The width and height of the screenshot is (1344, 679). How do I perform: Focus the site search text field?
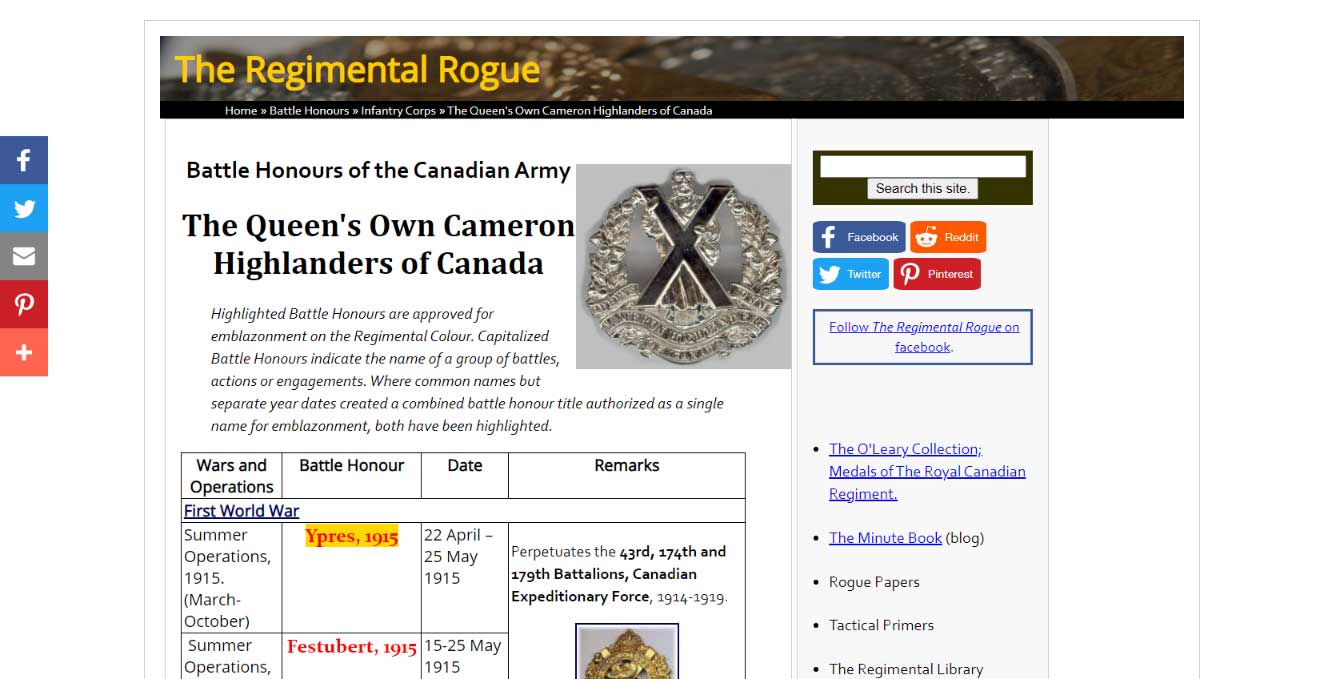(x=923, y=166)
